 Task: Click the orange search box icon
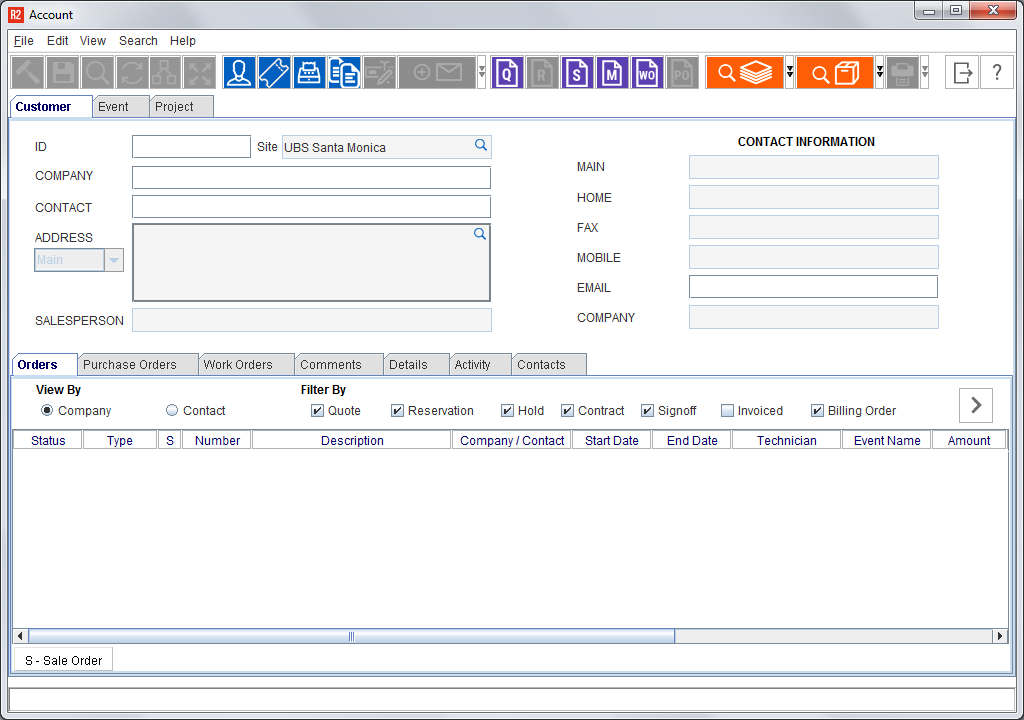tap(834, 73)
